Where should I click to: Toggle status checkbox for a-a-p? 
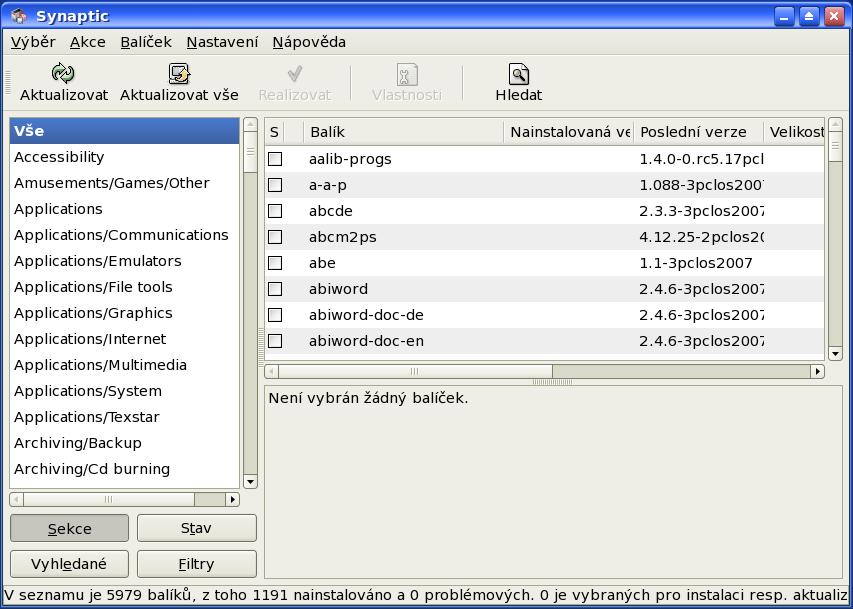coord(275,185)
